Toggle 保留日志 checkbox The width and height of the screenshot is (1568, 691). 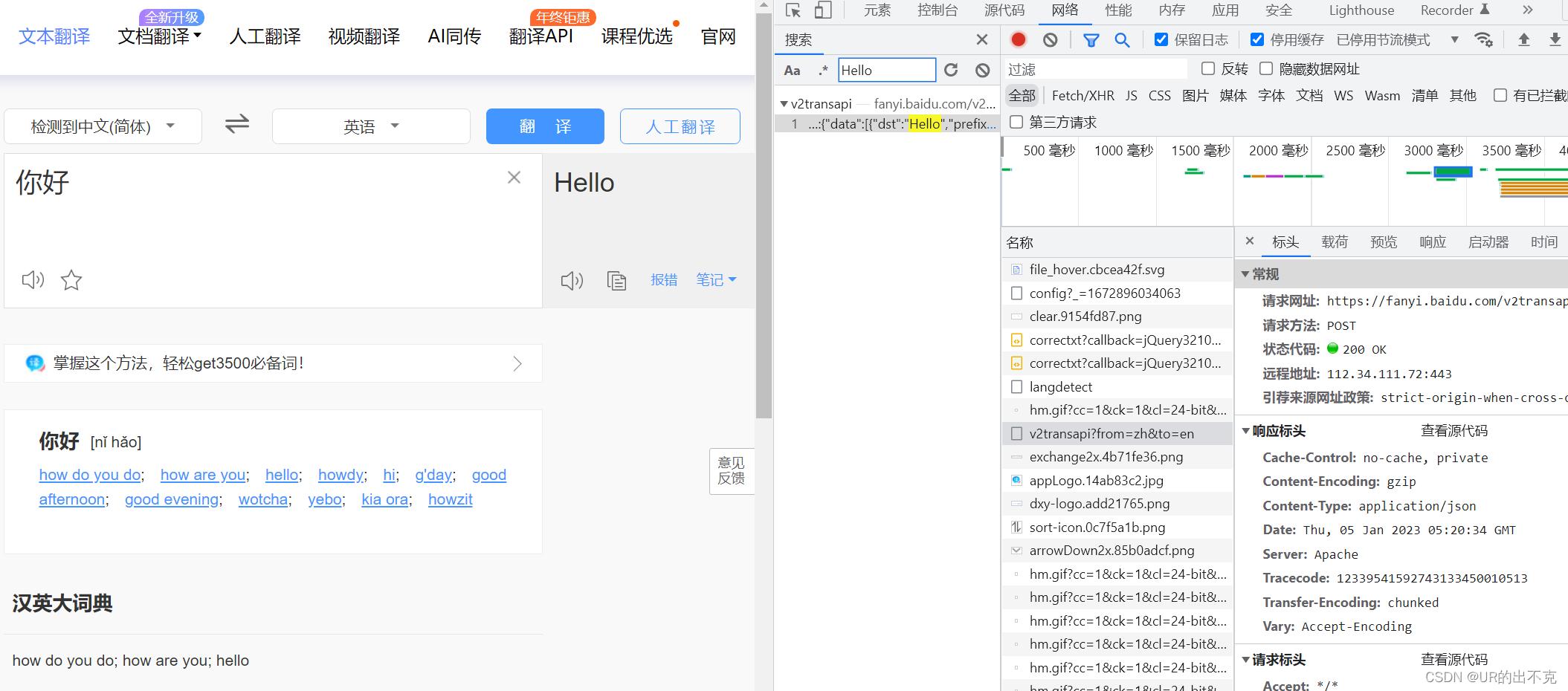(1161, 39)
